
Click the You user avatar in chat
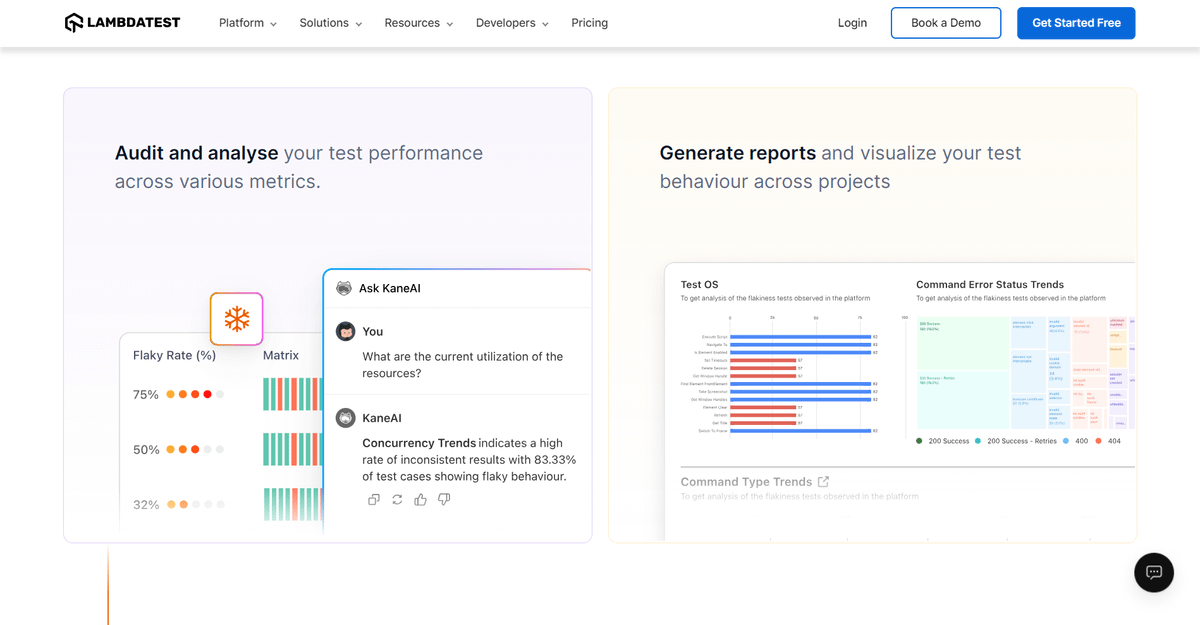(x=346, y=331)
